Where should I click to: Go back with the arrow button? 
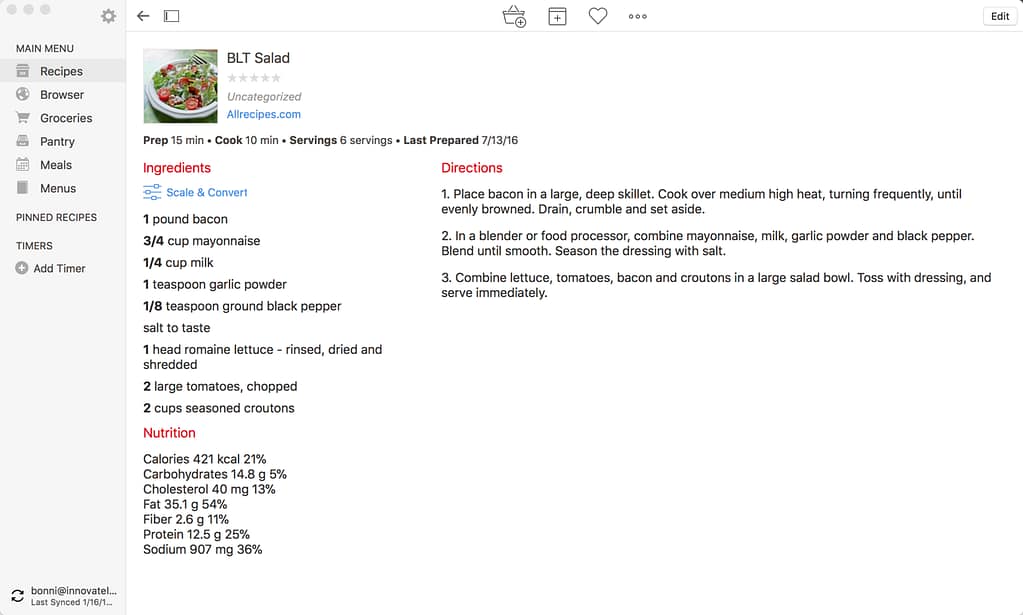pyautogui.click(x=143, y=16)
